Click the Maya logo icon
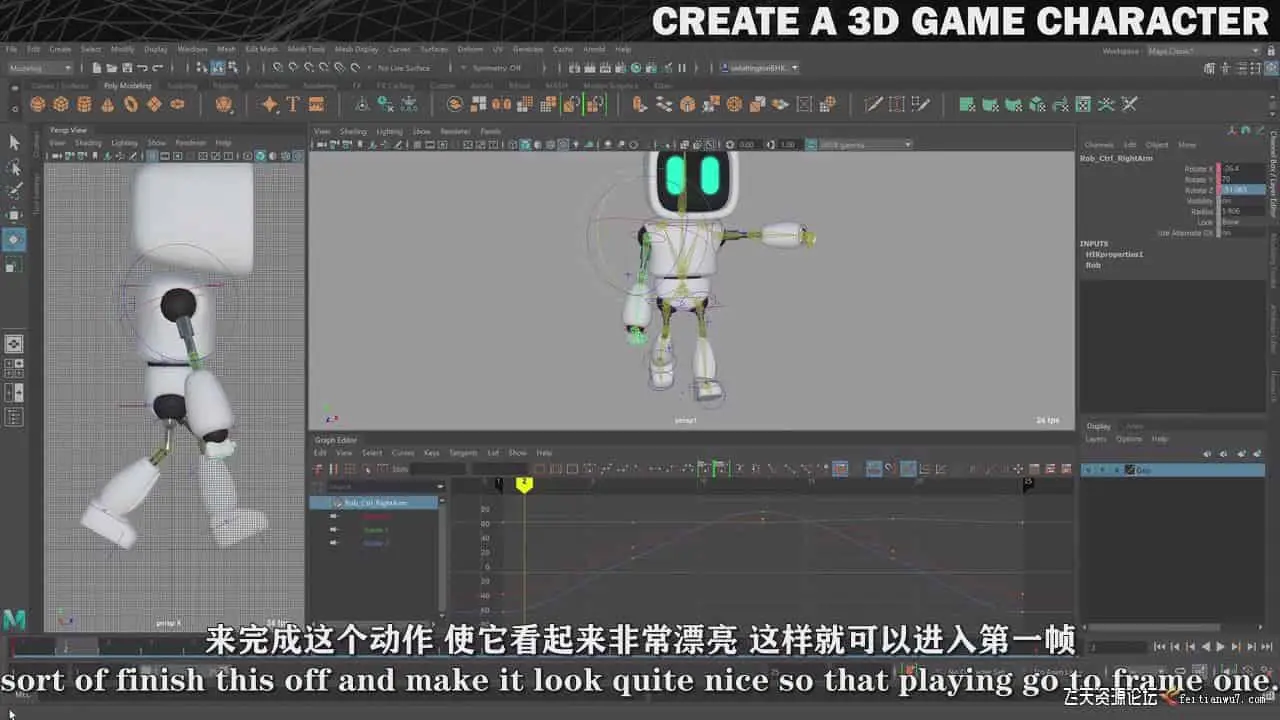 pyautogui.click(x=14, y=620)
